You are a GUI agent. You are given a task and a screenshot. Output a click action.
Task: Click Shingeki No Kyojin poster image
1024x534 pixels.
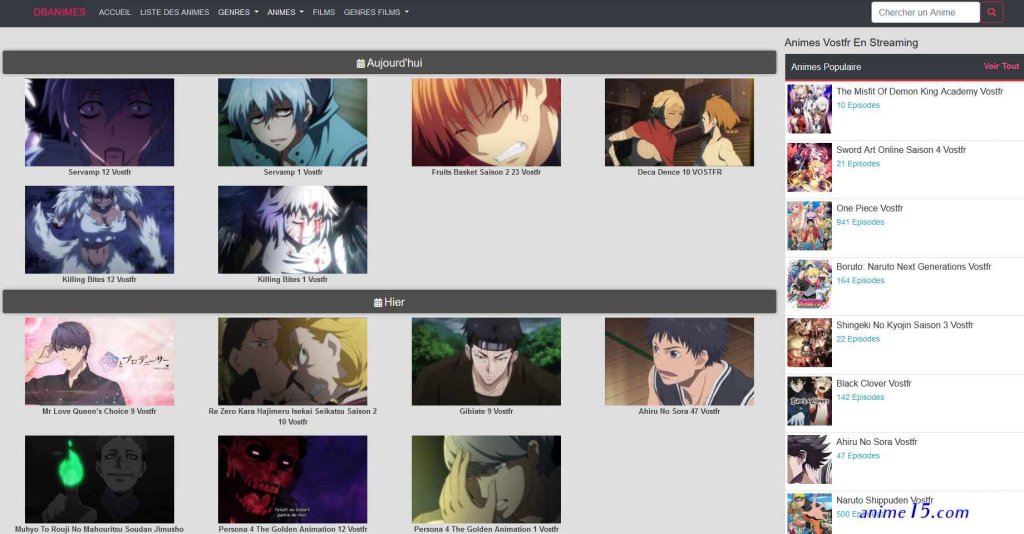coord(809,343)
